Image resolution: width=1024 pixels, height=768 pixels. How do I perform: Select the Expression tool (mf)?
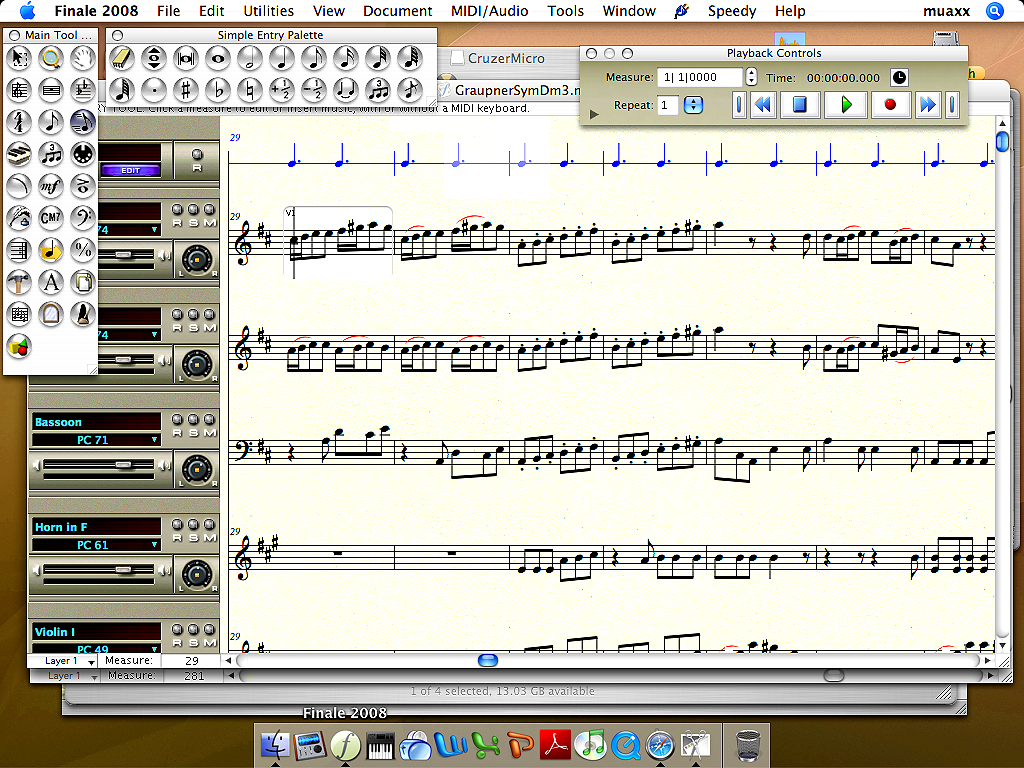(51, 185)
